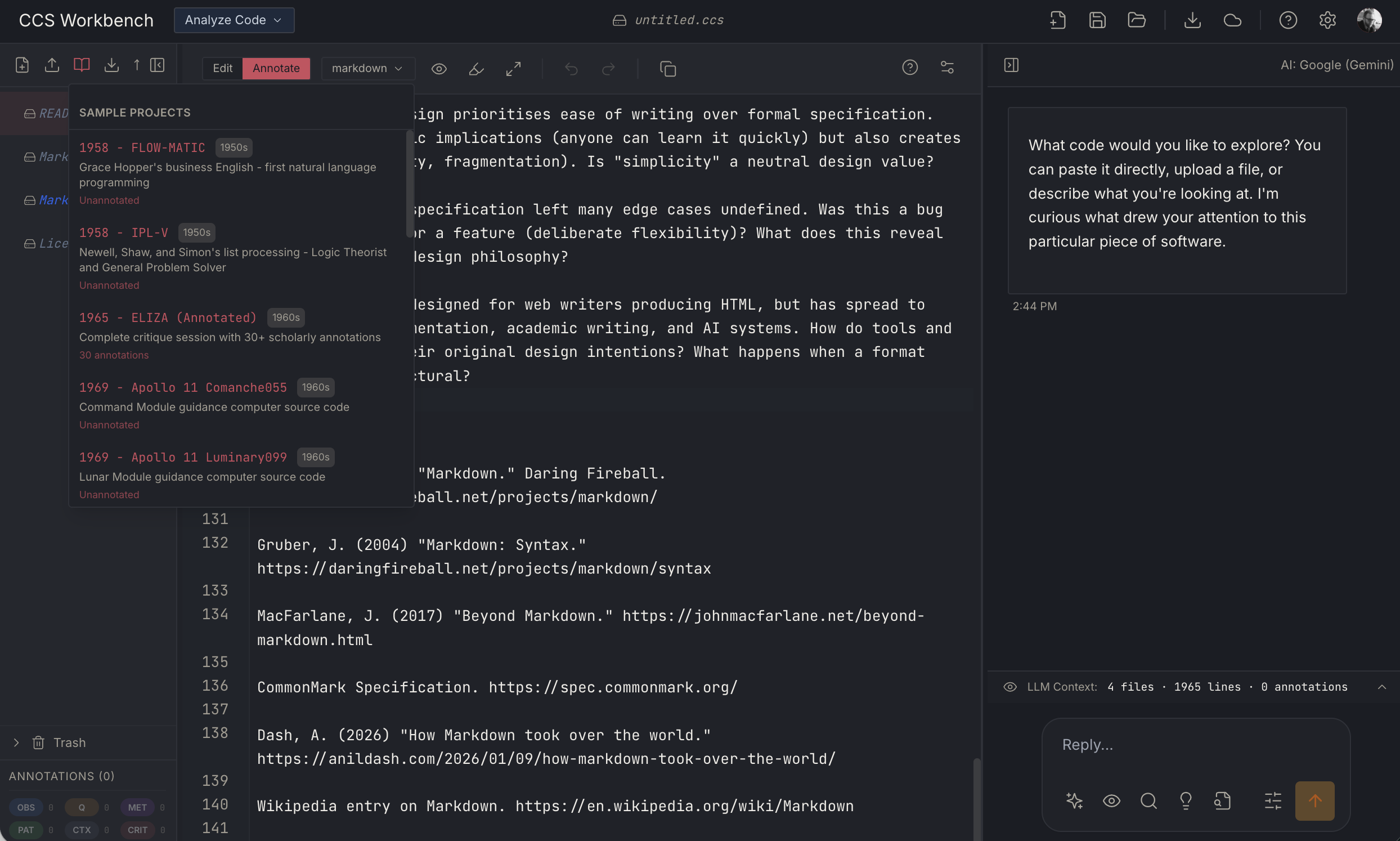The image size is (1400, 841).
Task: Filter annotations by the OBS tag
Action: pos(26,807)
